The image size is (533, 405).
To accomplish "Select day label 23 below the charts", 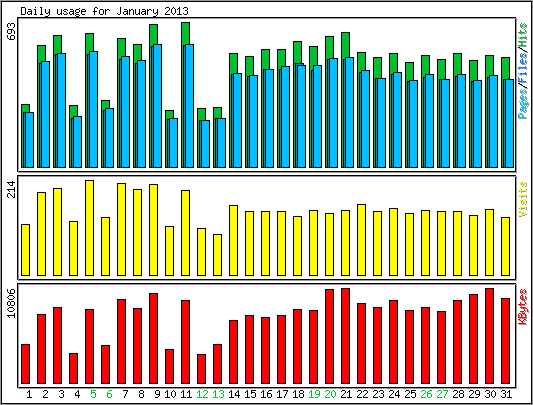I will pyautogui.click(x=378, y=394).
